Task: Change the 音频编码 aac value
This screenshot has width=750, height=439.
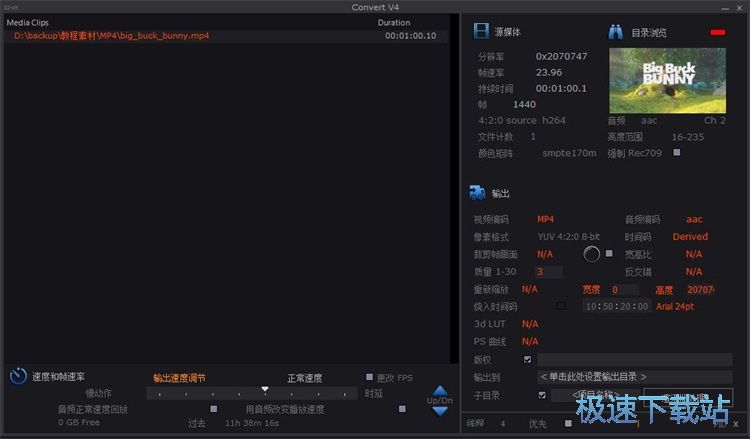Action: [694, 219]
